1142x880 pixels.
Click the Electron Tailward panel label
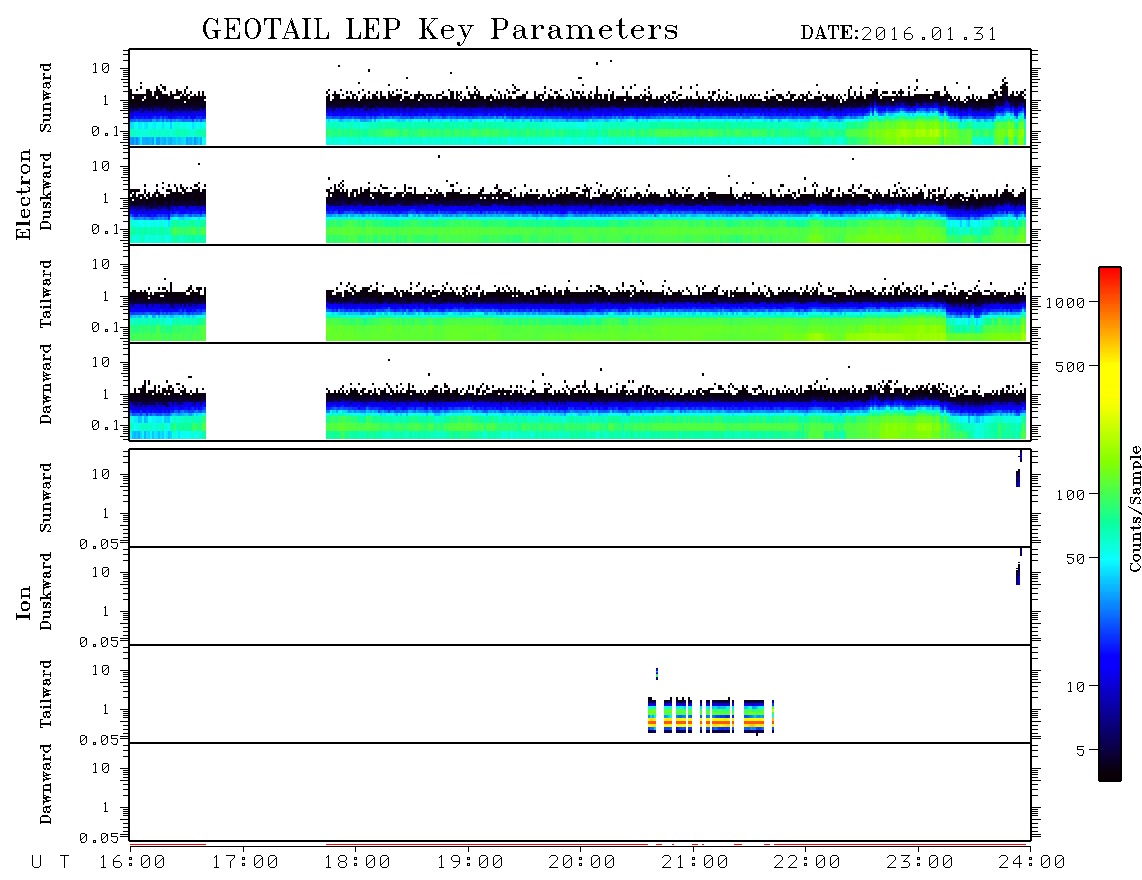point(45,294)
